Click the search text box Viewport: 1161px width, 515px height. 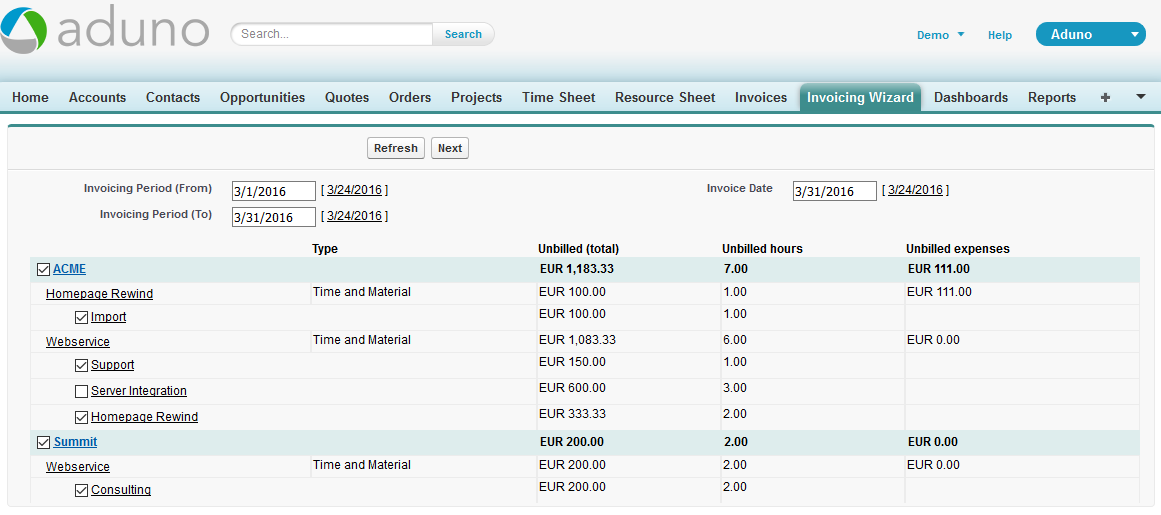click(x=333, y=34)
